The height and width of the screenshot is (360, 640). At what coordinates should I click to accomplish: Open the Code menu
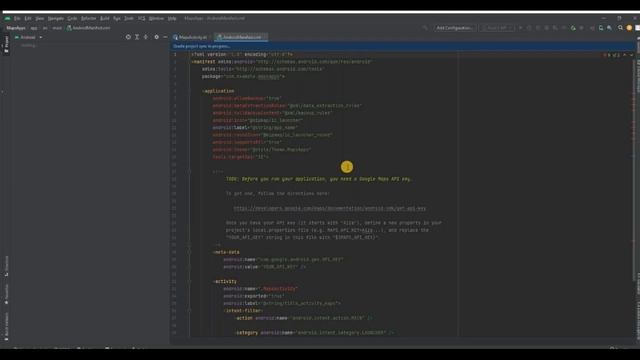[72, 18]
